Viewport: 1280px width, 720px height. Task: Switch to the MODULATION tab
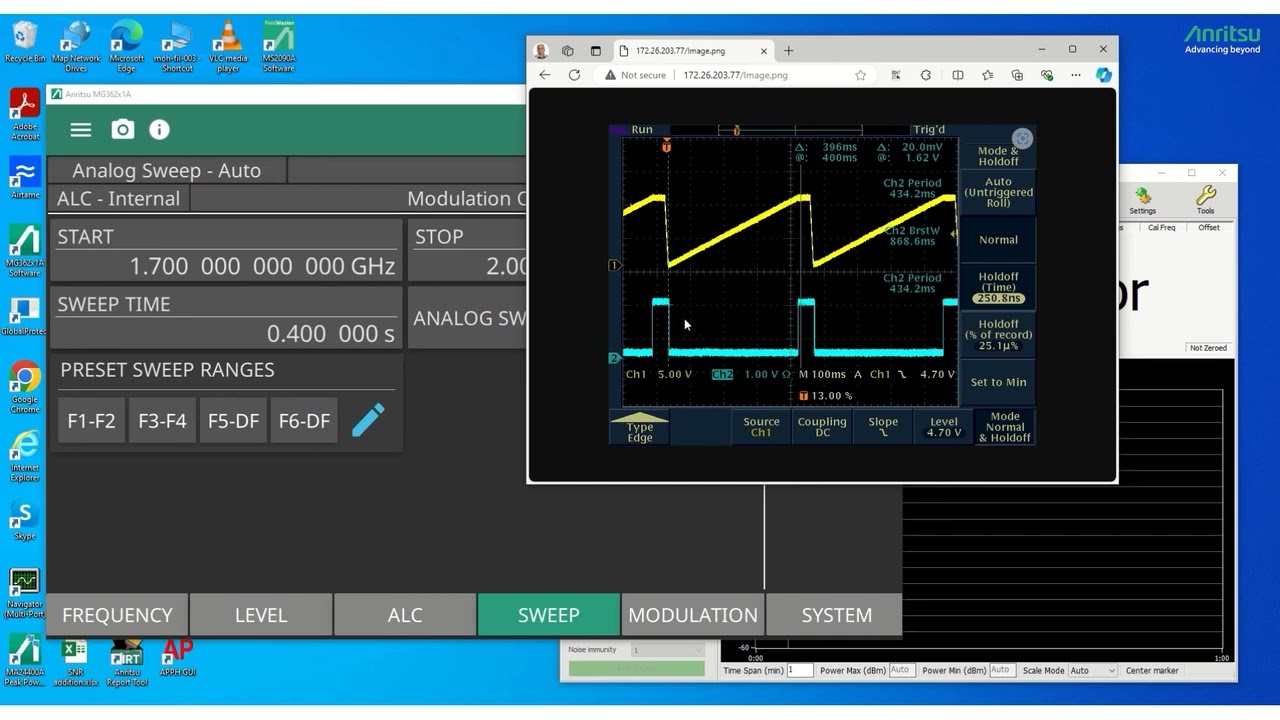coord(693,615)
